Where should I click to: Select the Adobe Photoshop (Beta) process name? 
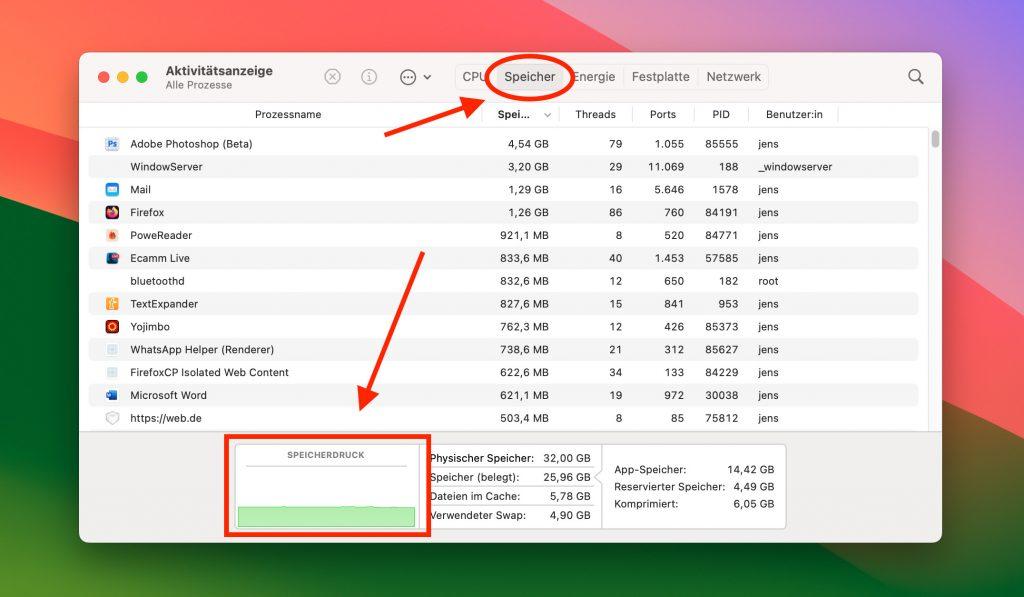click(191, 144)
